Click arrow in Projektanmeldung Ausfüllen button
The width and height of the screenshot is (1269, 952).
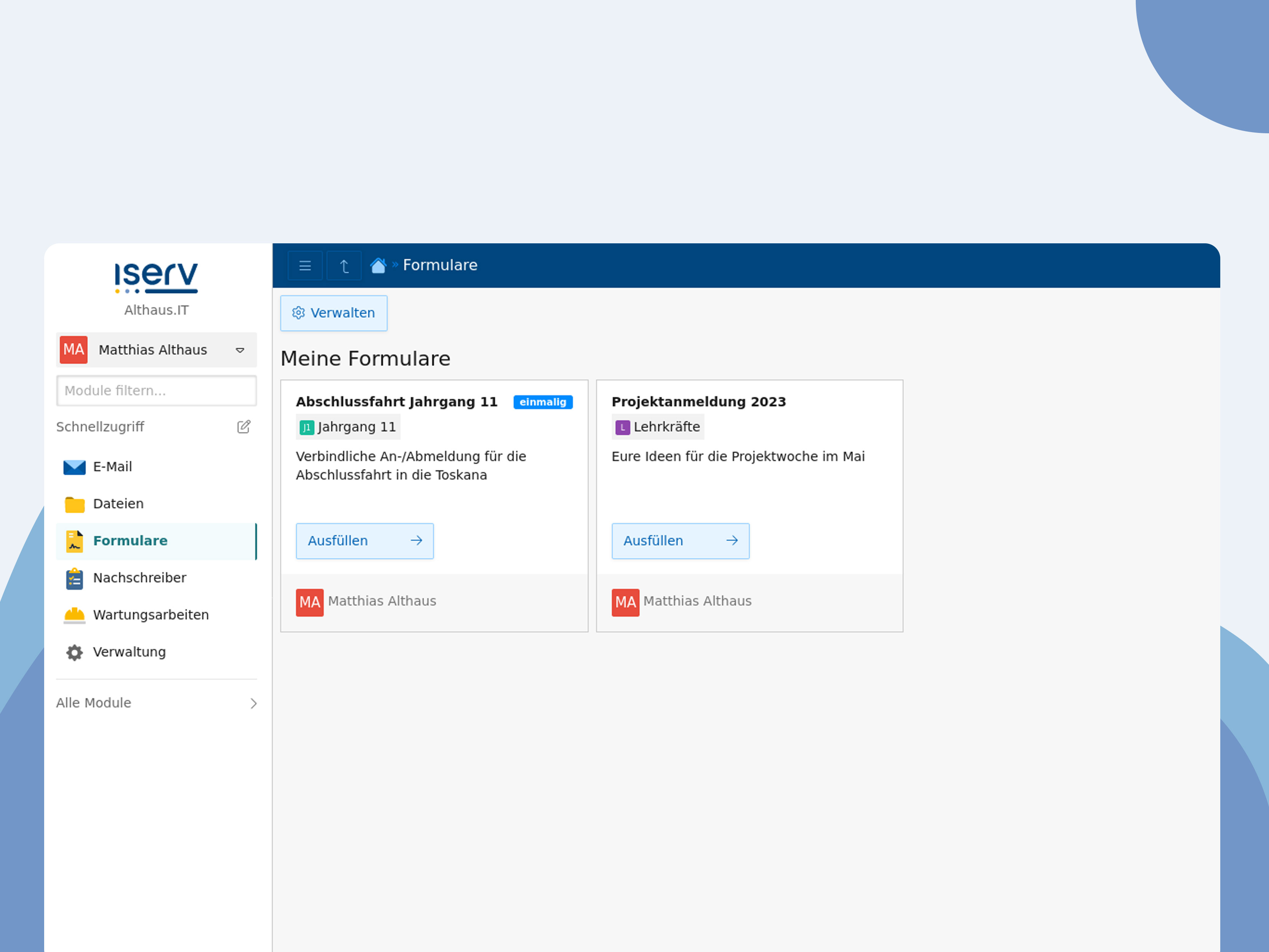(x=732, y=541)
